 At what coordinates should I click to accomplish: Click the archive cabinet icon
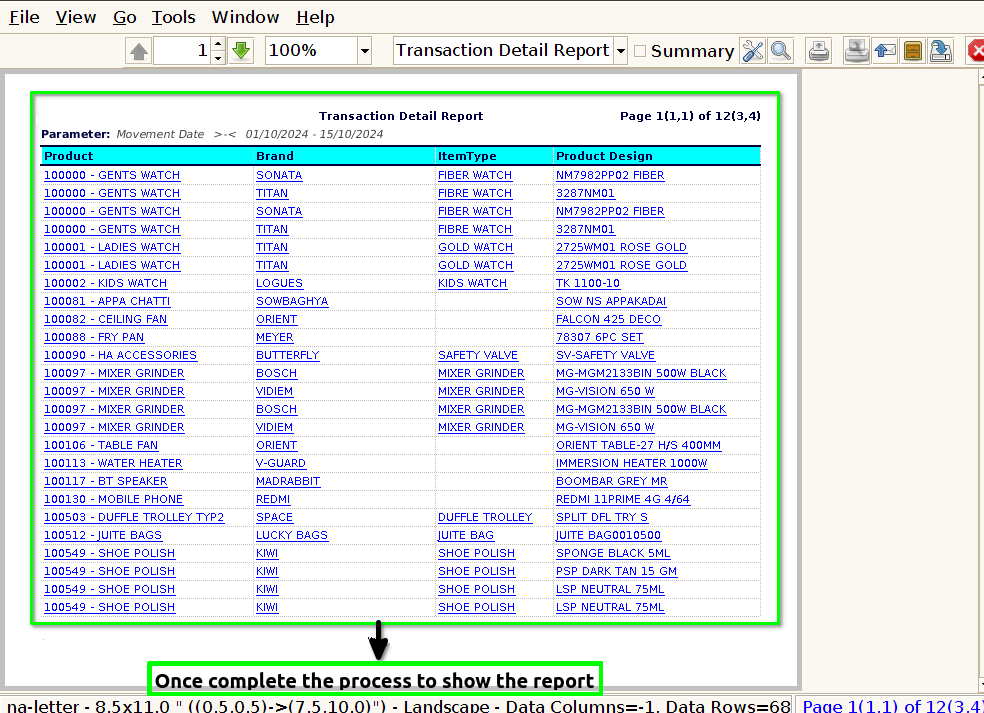[x=913, y=51]
